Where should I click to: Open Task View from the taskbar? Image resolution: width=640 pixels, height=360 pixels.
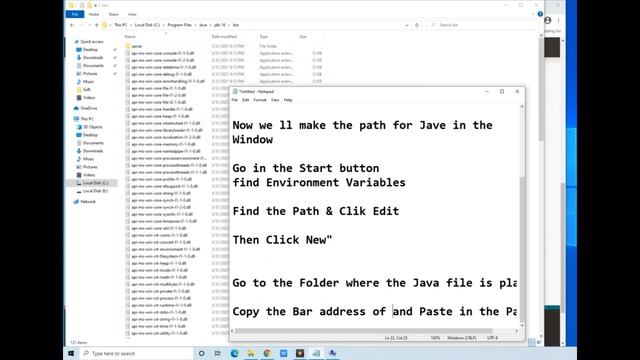(218, 353)
